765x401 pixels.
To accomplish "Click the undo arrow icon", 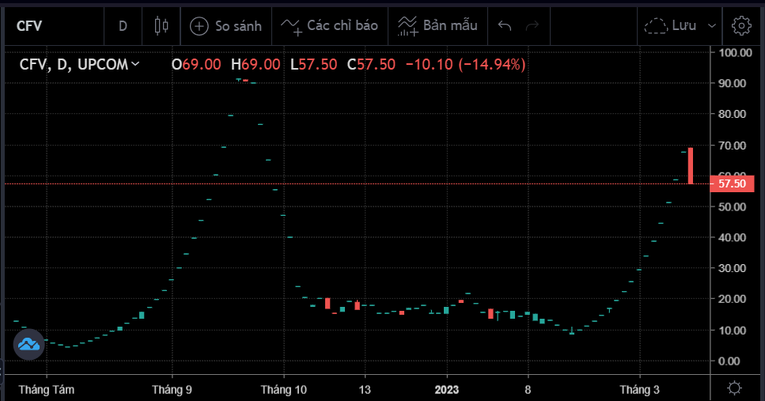I will (x=505, y=25).
